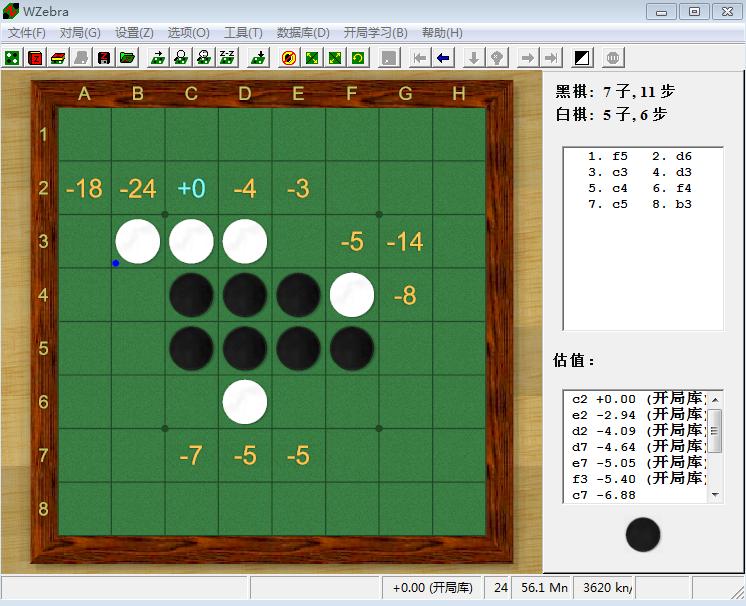Open the 开局学习(B) menu
The image size is (746, 606).
point(376,32)
